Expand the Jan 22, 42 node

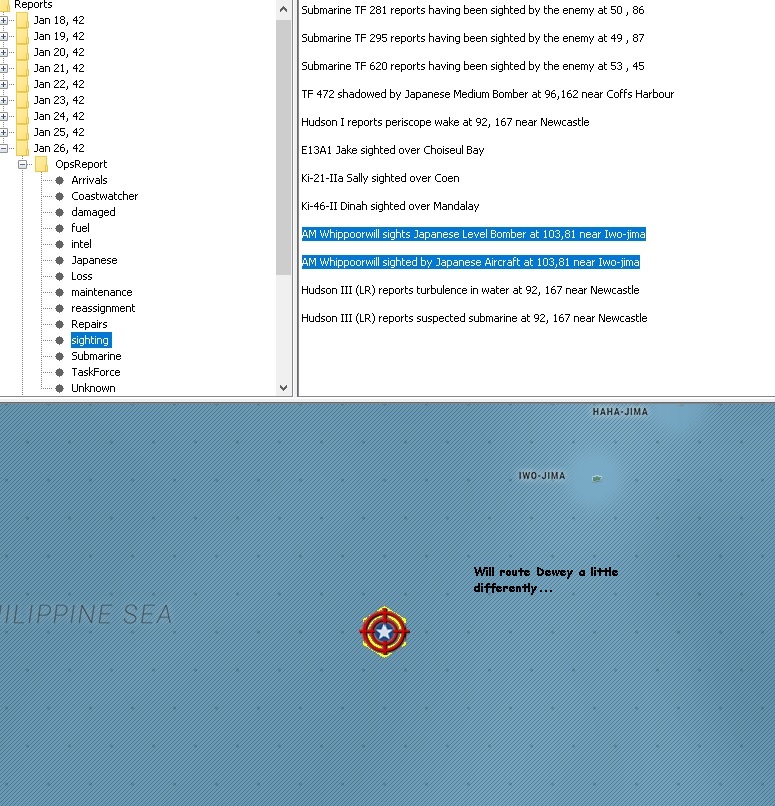[4, 84]
